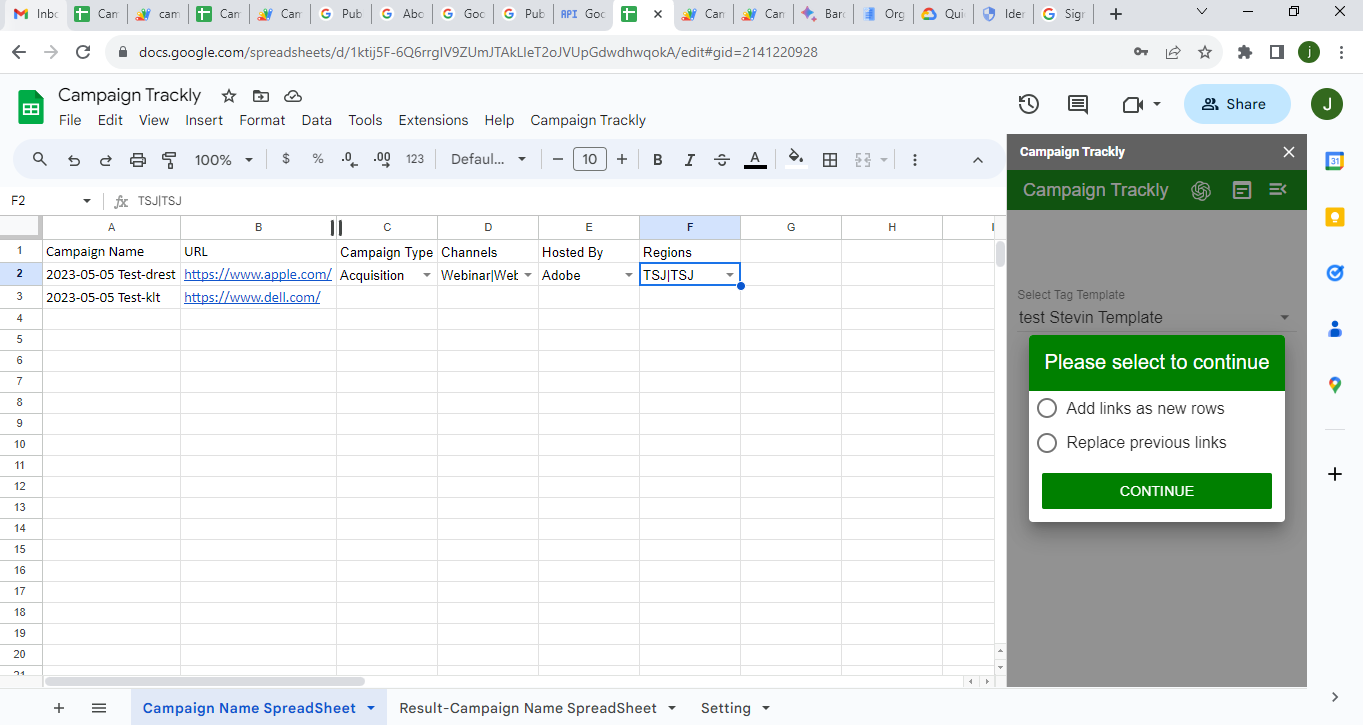Viewport: 1363px width, 725px height.
Task: Collapse the Campaign Trackly sidebar menu icon
Action: click(1278, 189)
